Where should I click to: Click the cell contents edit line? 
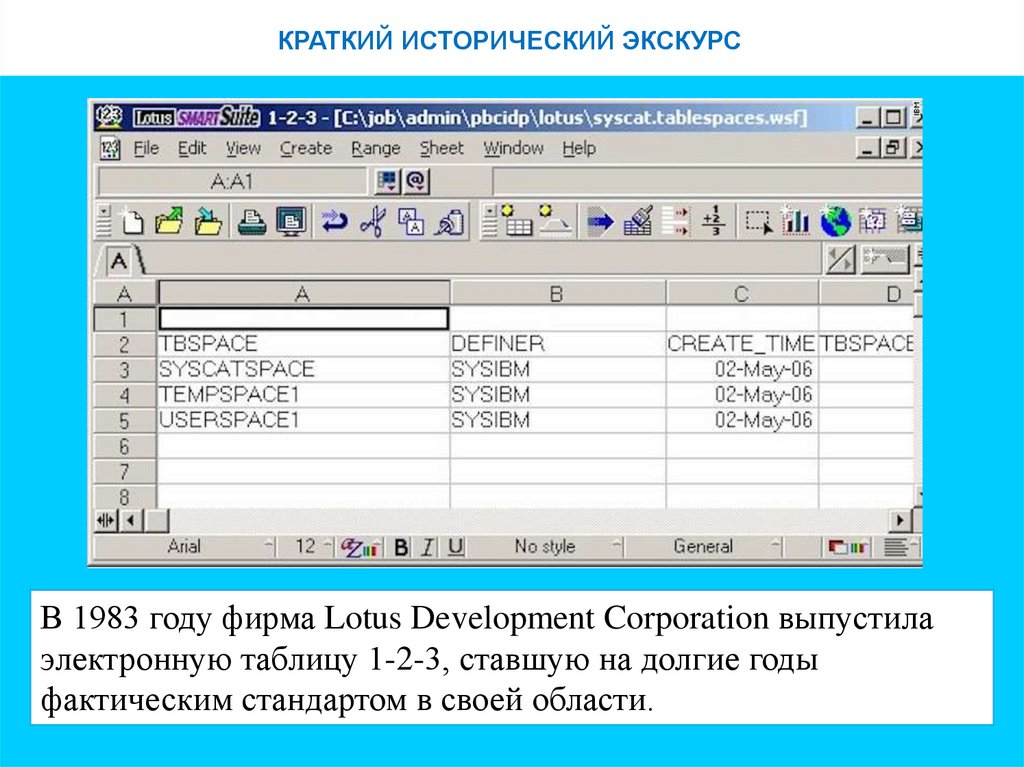[x=707, y=182]
